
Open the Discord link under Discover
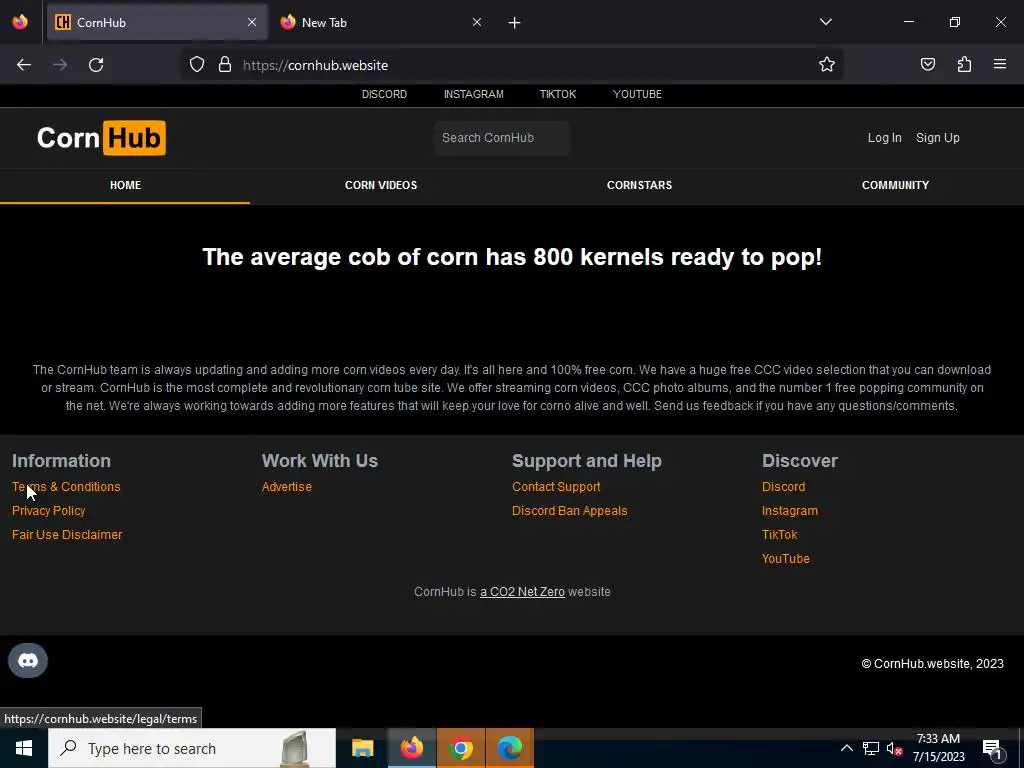pos(784,487)
